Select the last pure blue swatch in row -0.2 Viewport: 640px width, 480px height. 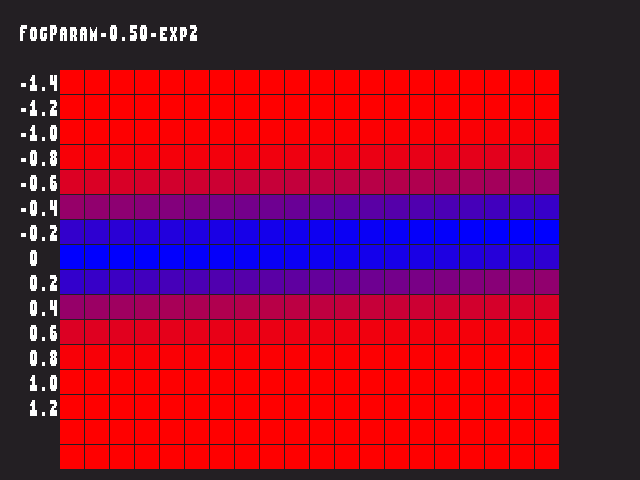pyautogui.click(x=547, y=232)
